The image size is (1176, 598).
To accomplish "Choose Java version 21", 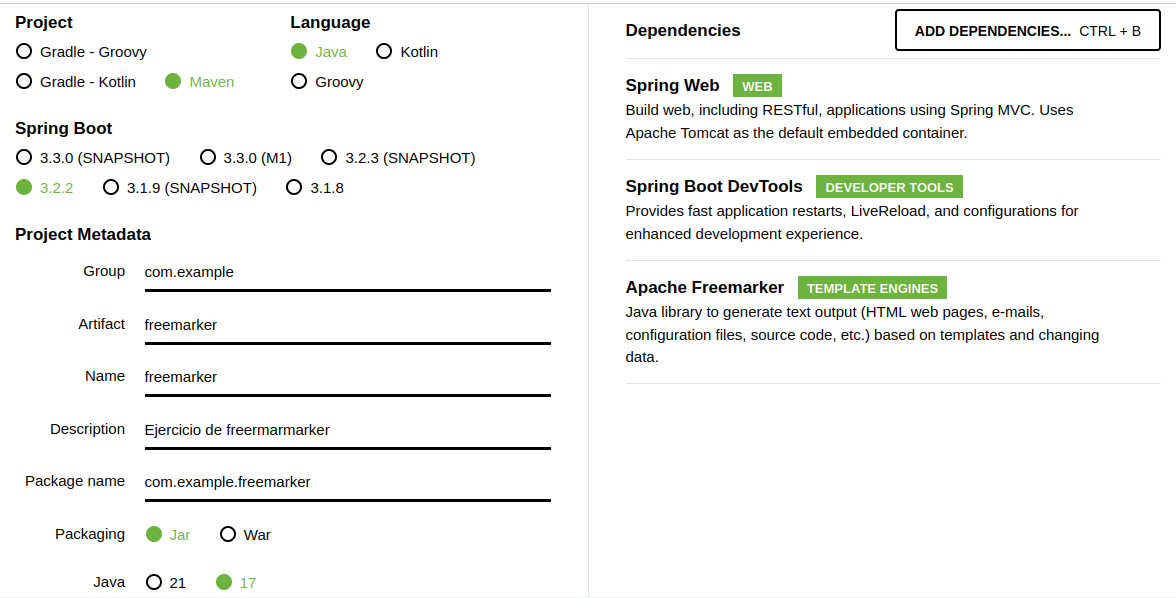I will click(x=166, y=582).
